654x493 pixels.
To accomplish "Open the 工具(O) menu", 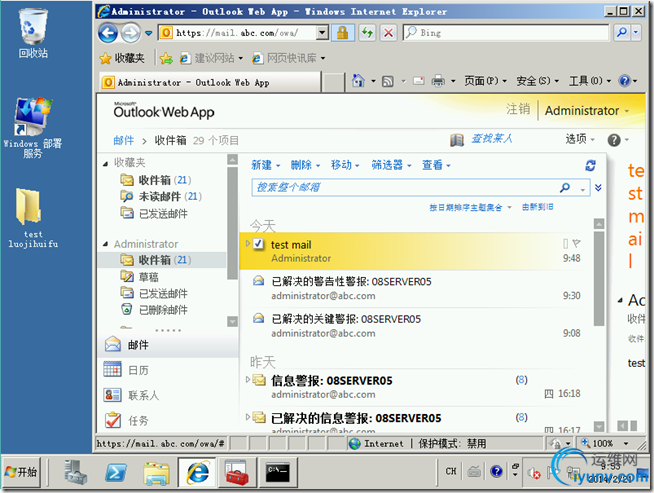I will tap(590, 80).
